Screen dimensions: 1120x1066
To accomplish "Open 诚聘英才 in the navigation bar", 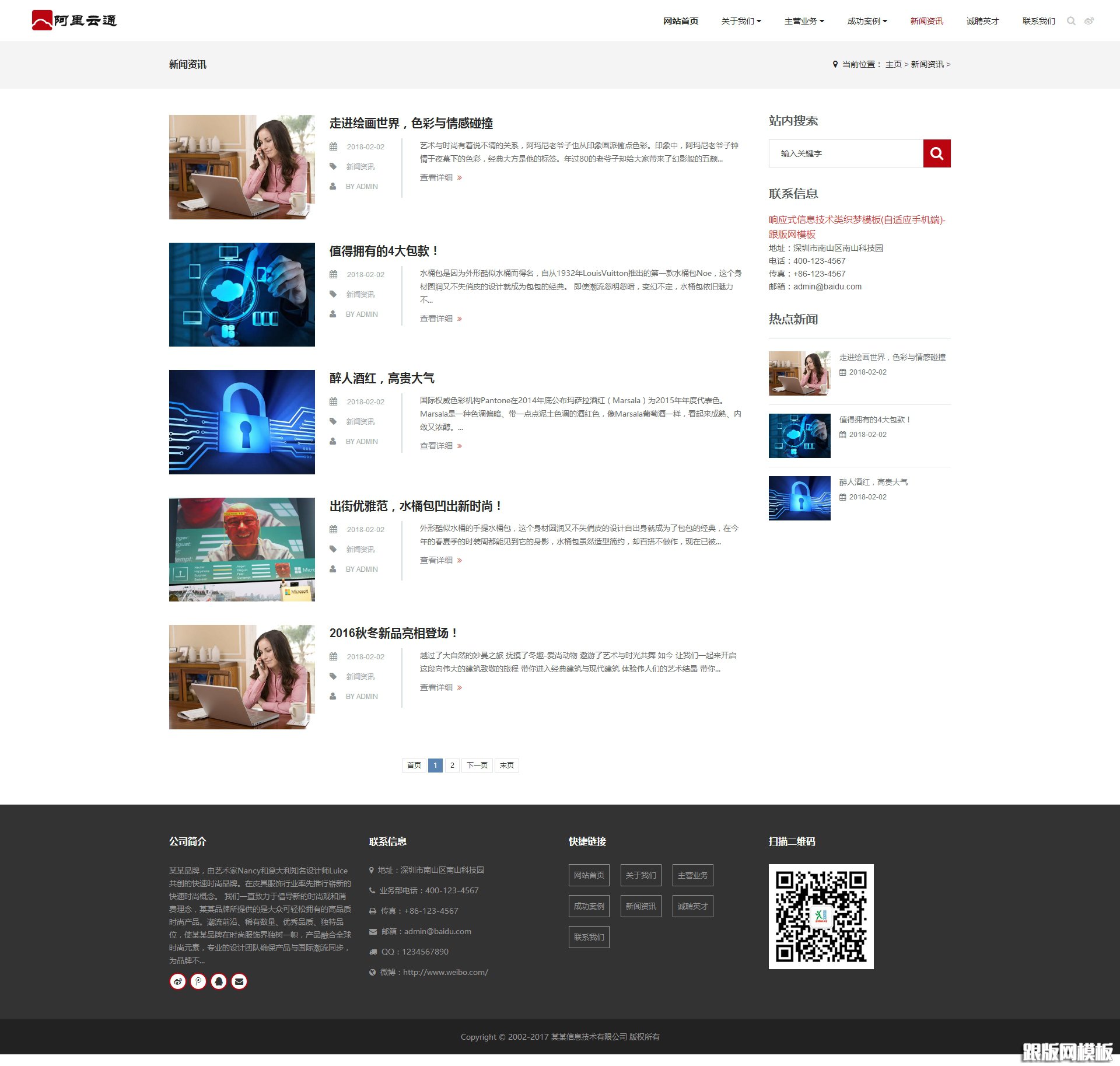I will [982, 21].
